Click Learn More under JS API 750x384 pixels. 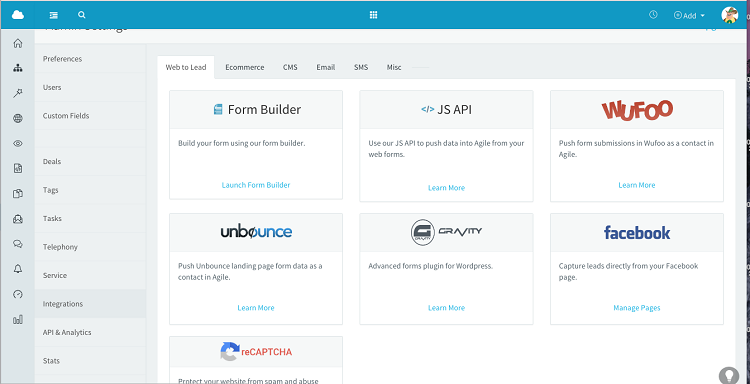446,188
